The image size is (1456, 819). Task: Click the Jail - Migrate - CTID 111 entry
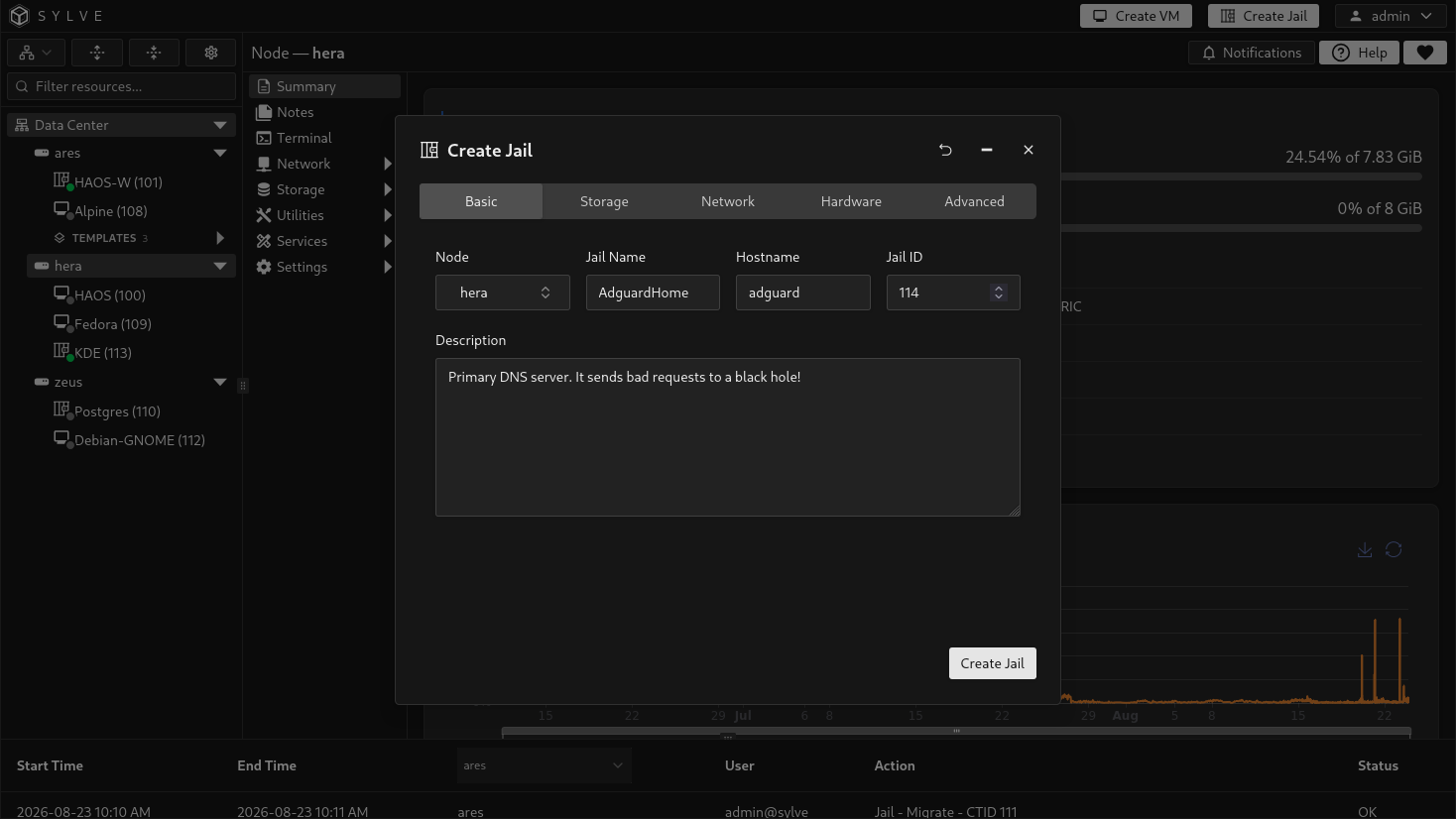pyautogui.click(x=945, y=811)
